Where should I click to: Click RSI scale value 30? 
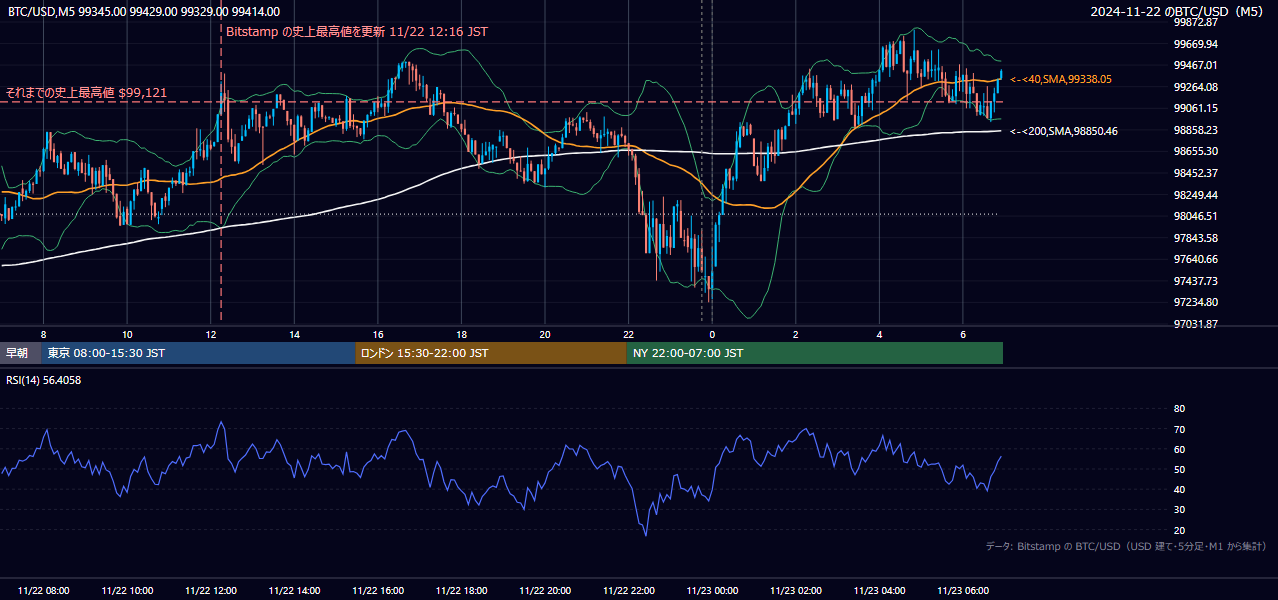coord(1179,510)
